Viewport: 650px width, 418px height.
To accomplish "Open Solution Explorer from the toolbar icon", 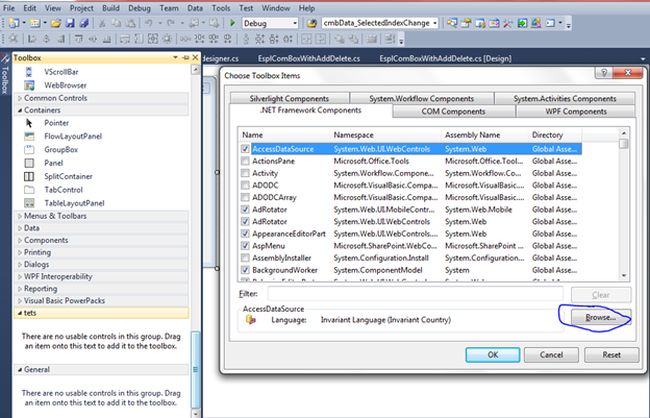I will (452, 23).
